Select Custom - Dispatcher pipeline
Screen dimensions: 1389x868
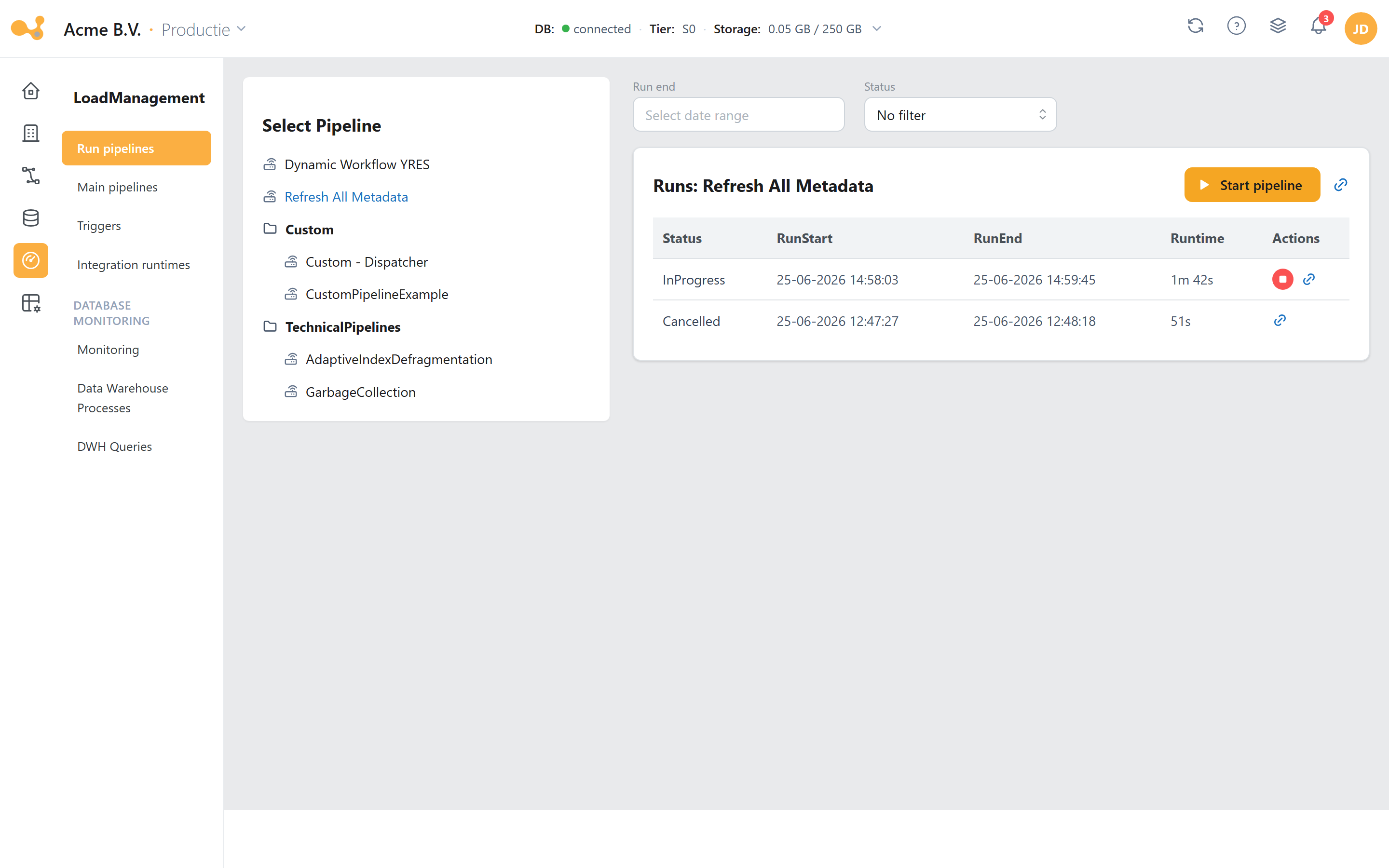[367, 262]
